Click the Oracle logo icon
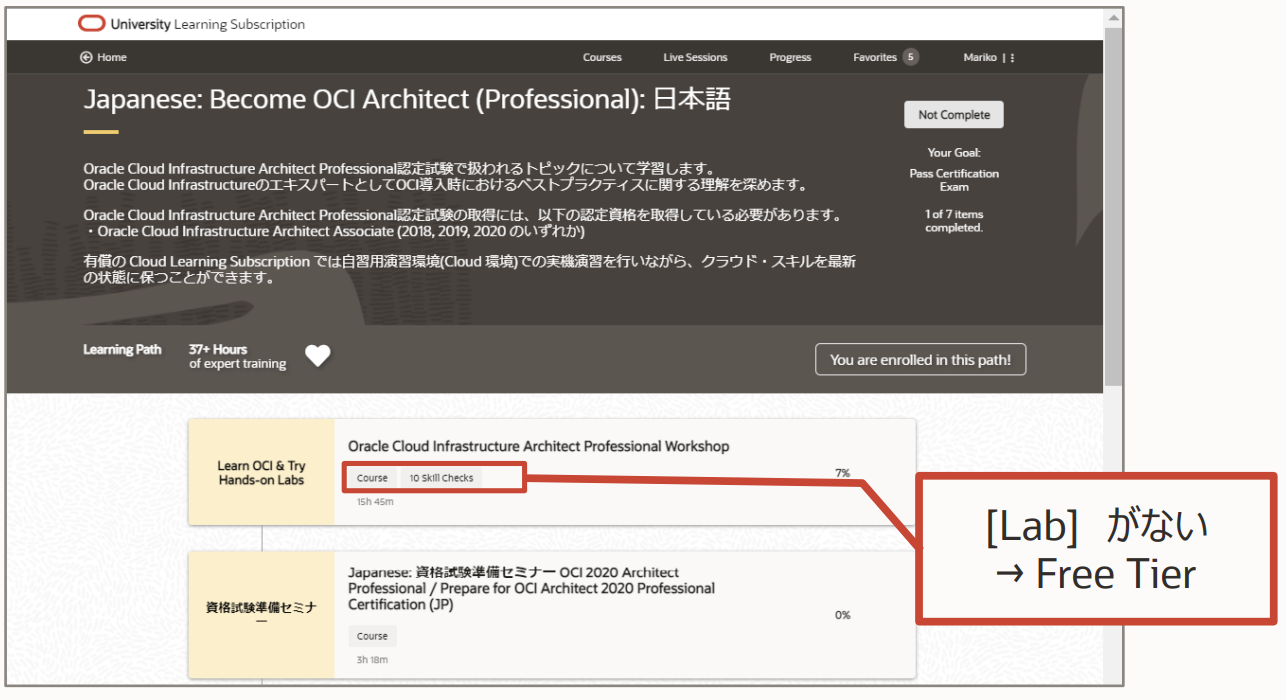The height and width of the screenshot is (700, 1286). [x=91, y=24]
